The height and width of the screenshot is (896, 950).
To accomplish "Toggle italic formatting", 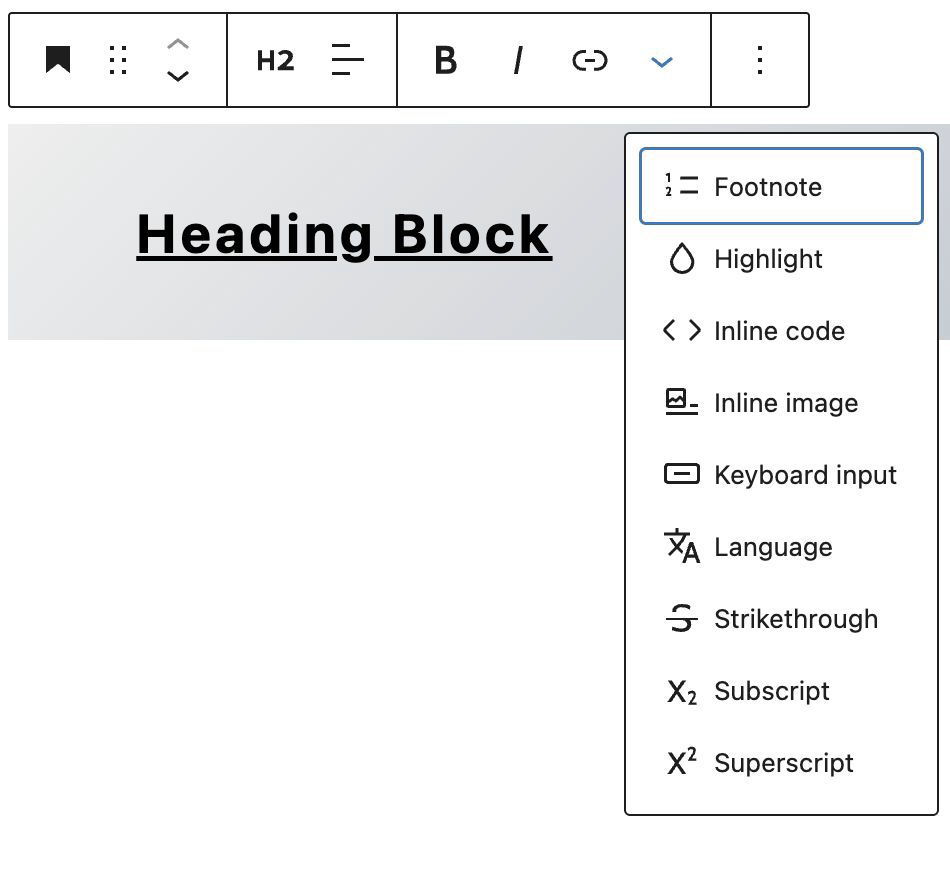I will [x=517, y=60].
